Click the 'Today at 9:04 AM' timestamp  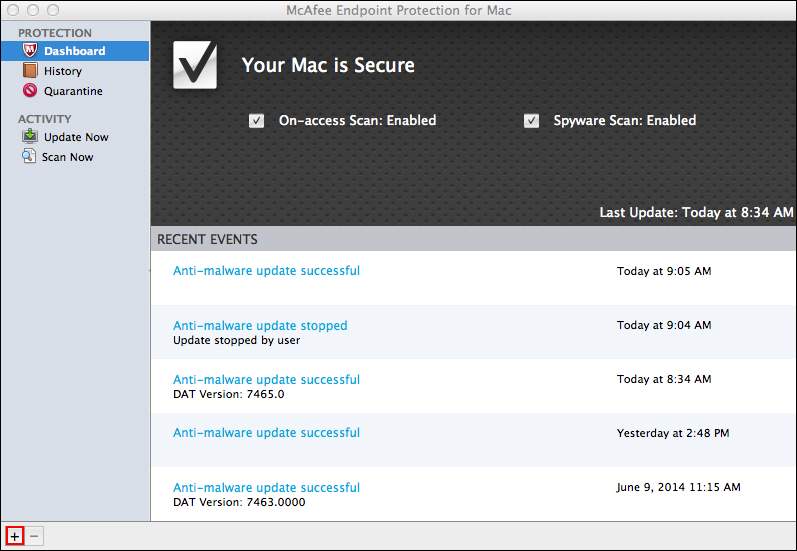(664, 325)
